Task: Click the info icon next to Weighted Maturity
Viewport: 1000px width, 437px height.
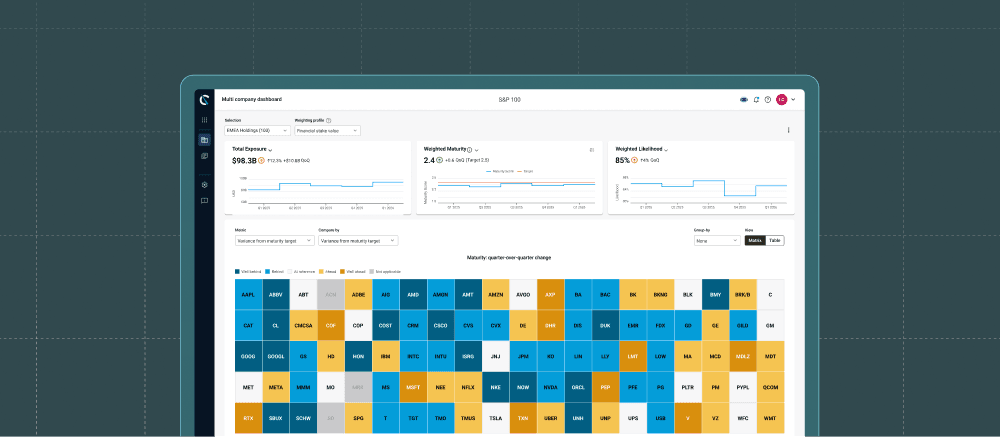Action: [x=469, y=149]
